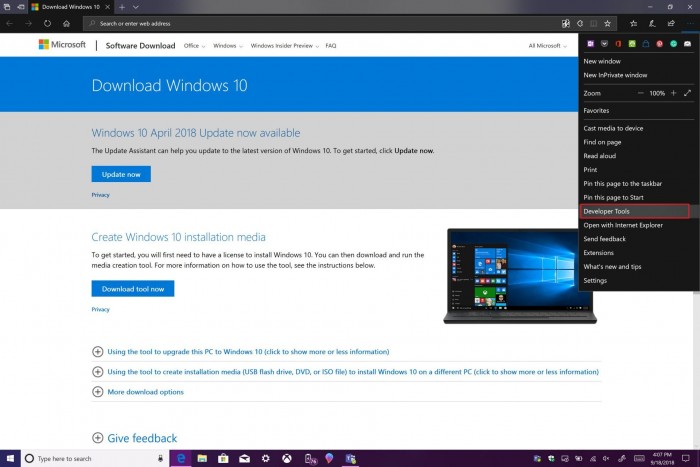Click the full screen arrow next to Zoom

[688, 93]
